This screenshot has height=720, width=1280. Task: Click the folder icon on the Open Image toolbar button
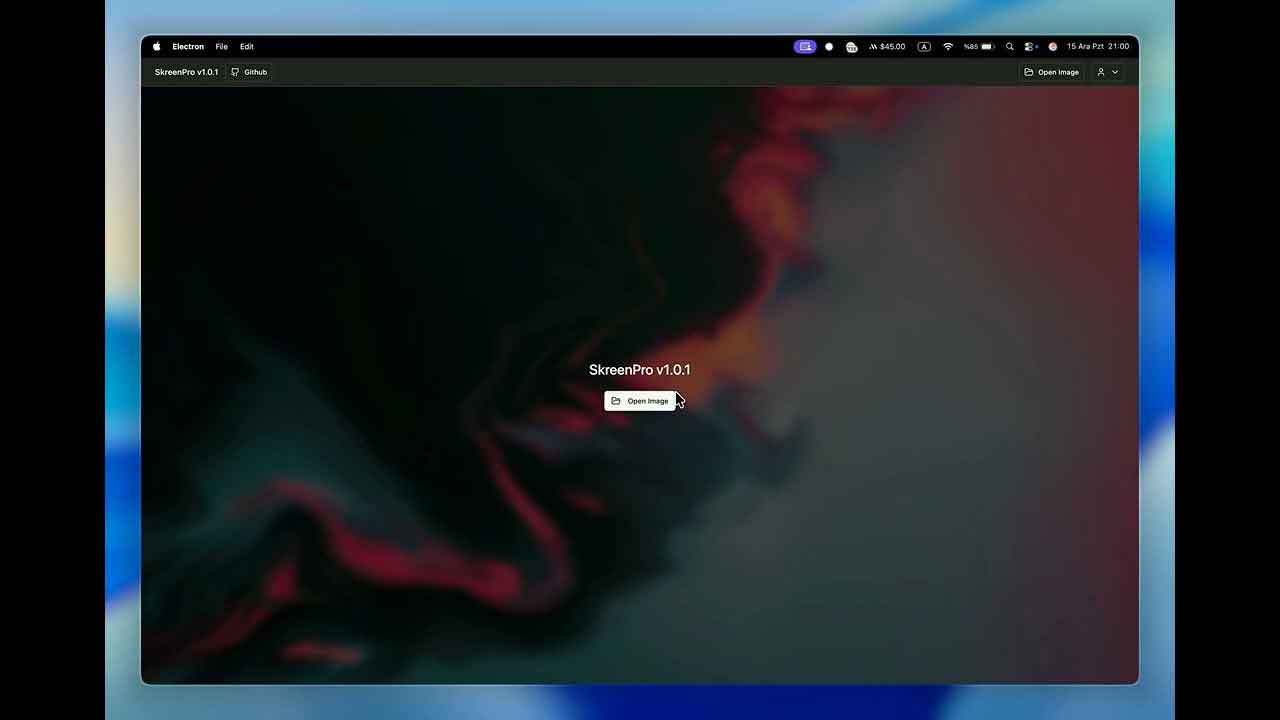point(1029,71)
